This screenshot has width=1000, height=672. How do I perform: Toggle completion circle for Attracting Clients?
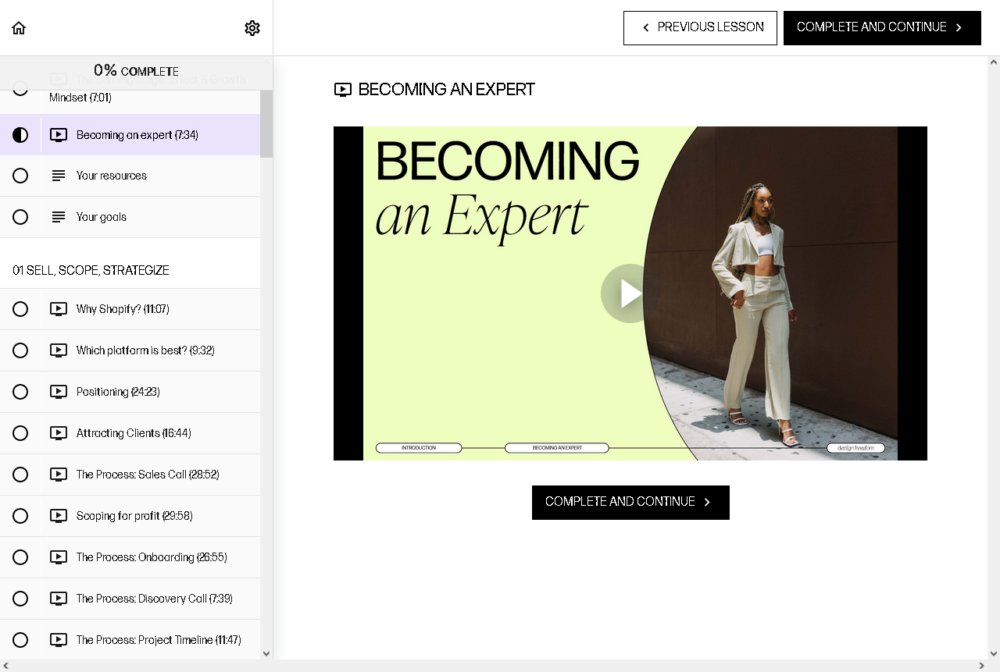point(20,434)
